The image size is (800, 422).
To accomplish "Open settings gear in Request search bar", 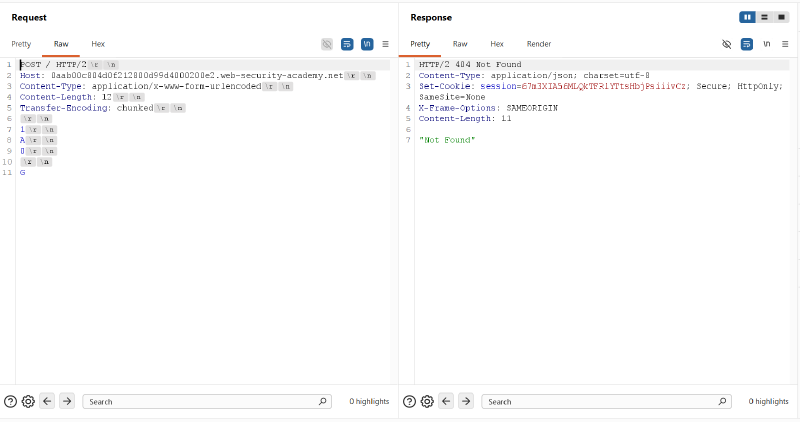I will [x=28, y=402].
